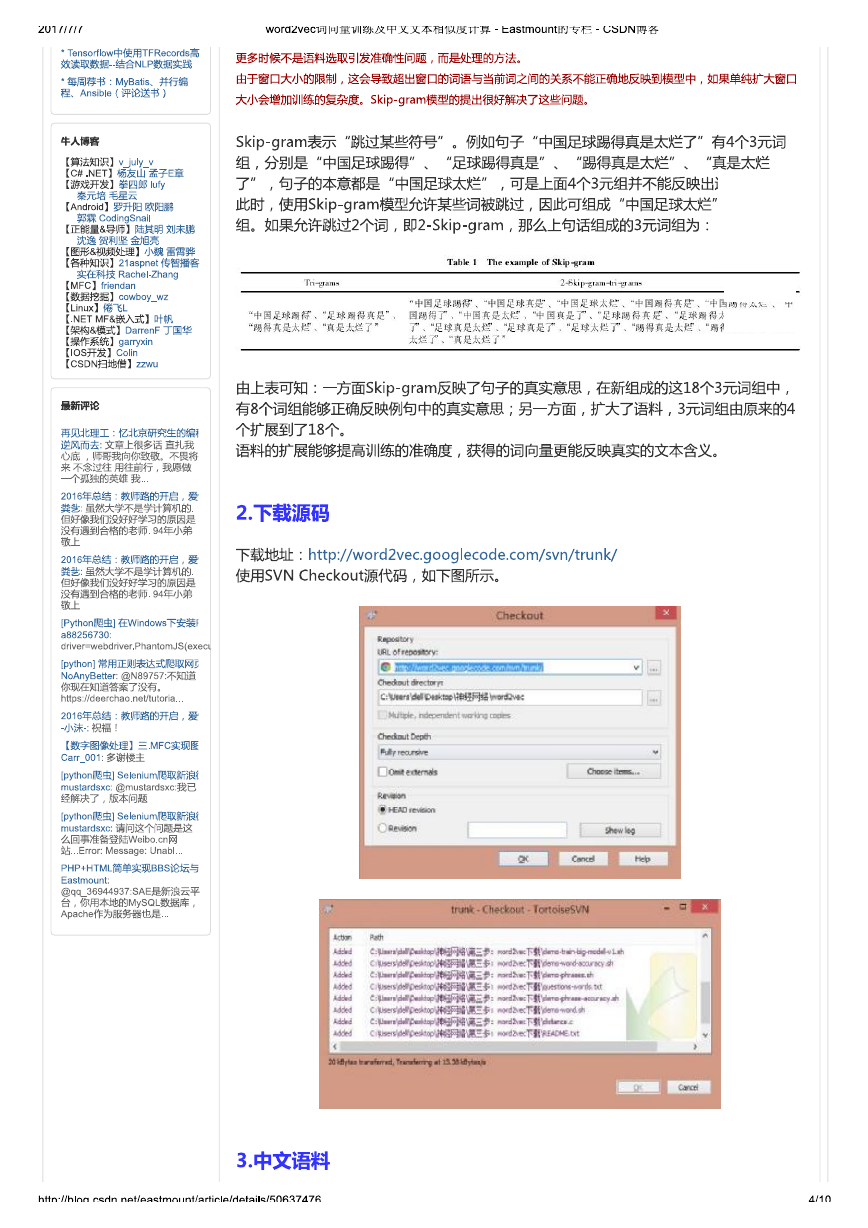Open the Carr_001 commenter link
Screen dimensions: 868x1228
81,758
